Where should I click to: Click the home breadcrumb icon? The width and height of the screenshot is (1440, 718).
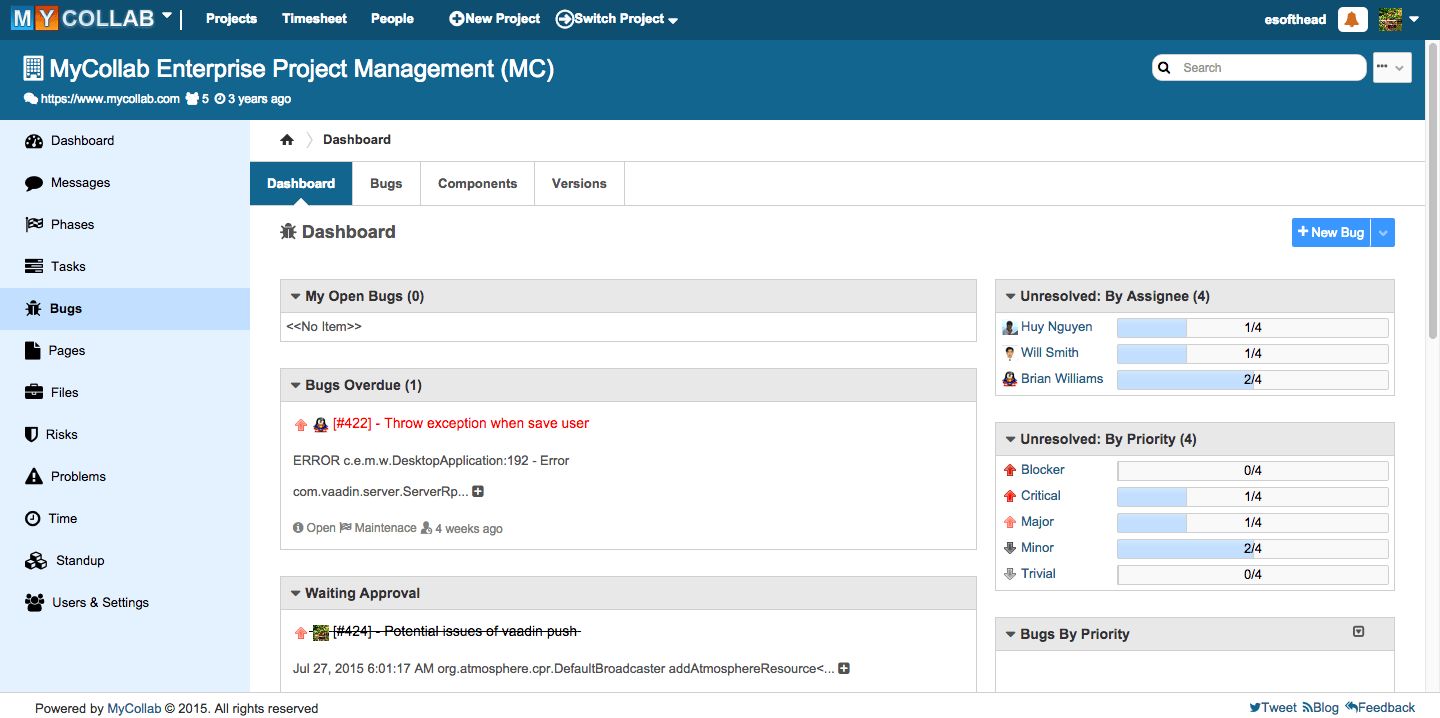point(287,139)
